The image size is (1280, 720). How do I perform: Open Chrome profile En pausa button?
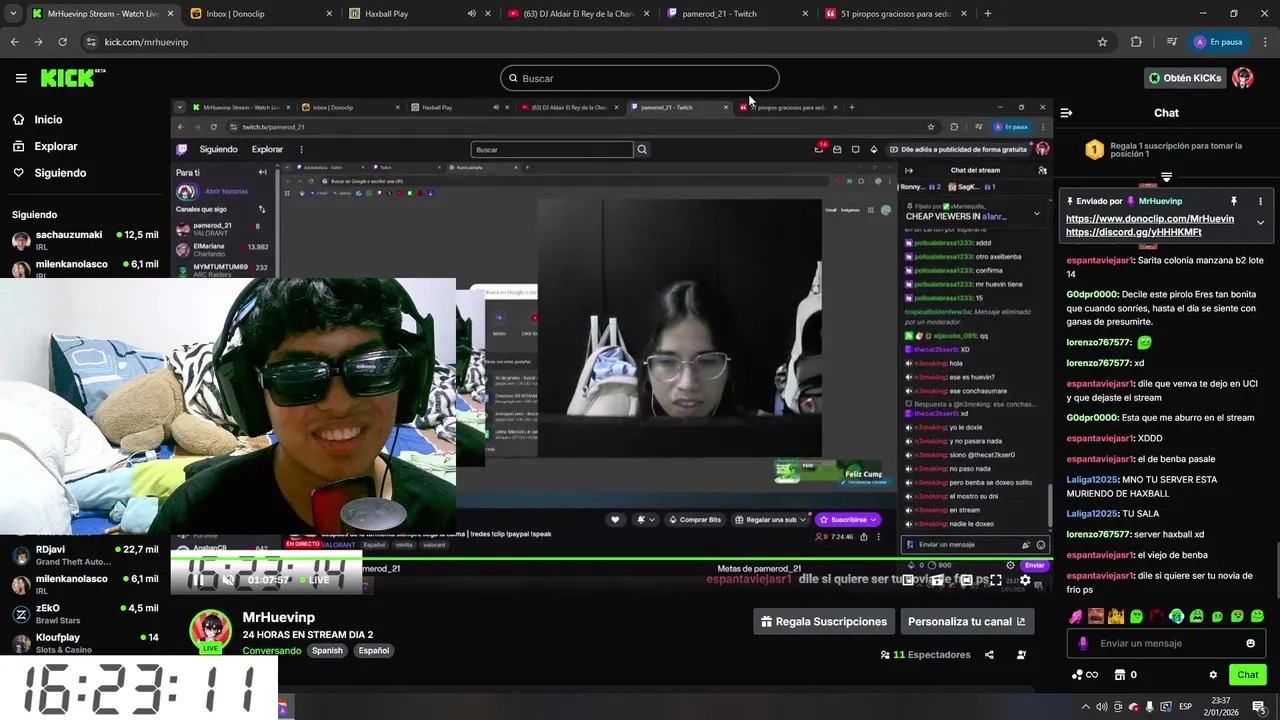coord(1218,42)
